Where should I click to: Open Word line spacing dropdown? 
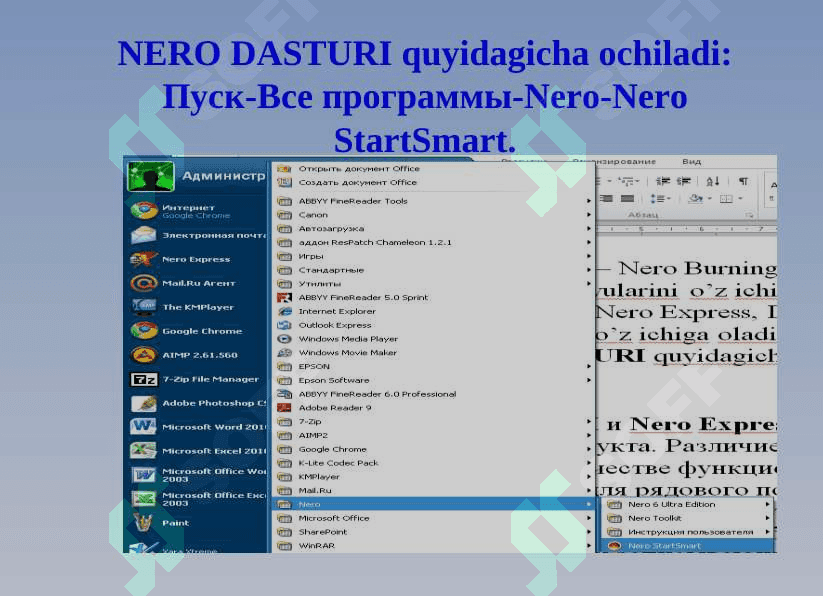660,199
